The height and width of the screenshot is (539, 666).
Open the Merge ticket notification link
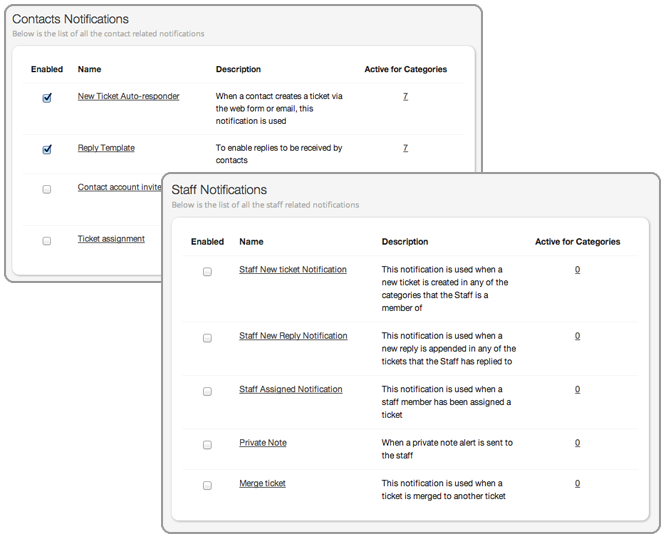pyautogui.click(x=262, y=483)
